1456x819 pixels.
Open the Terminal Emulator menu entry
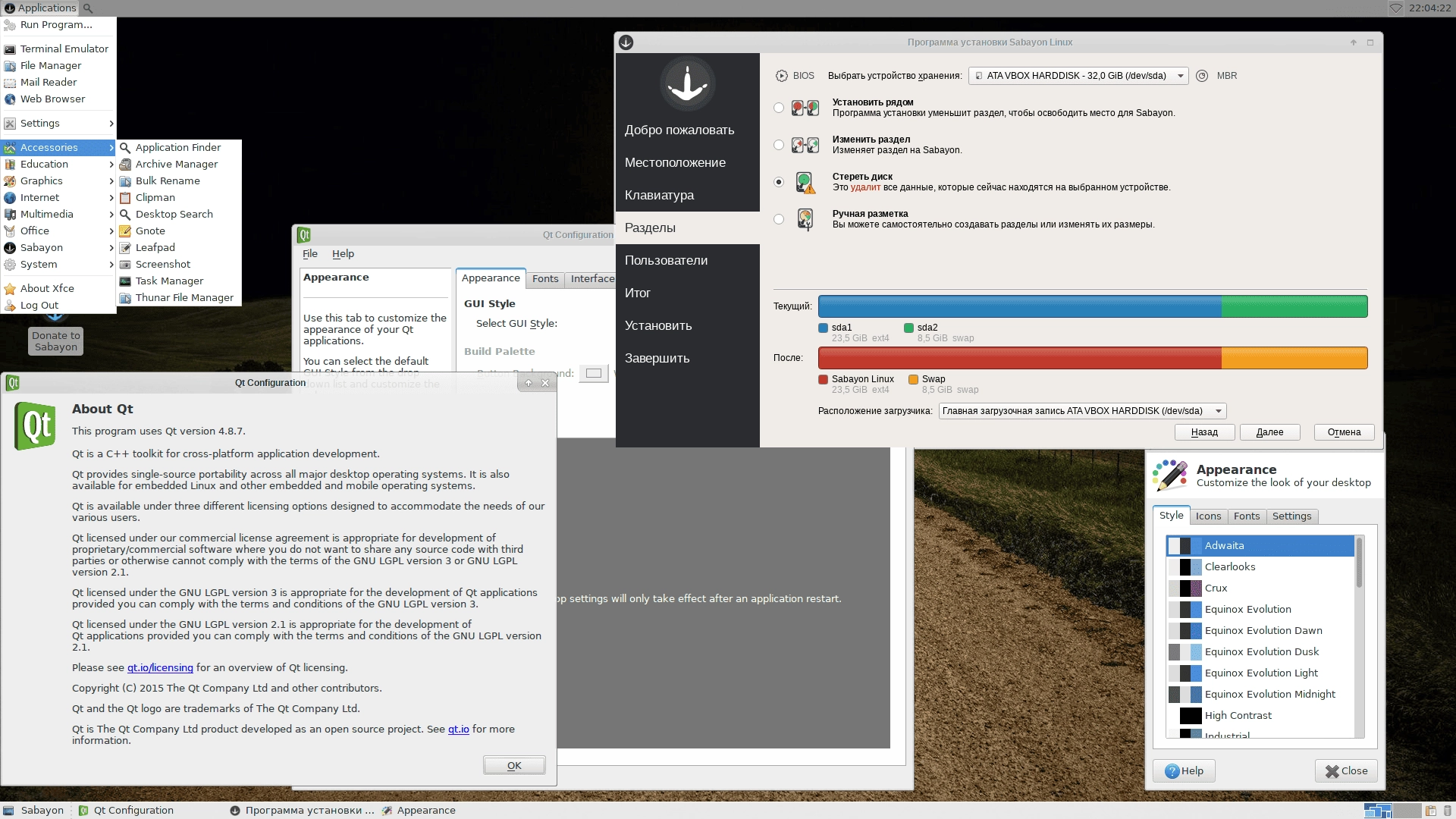point(58,49)
